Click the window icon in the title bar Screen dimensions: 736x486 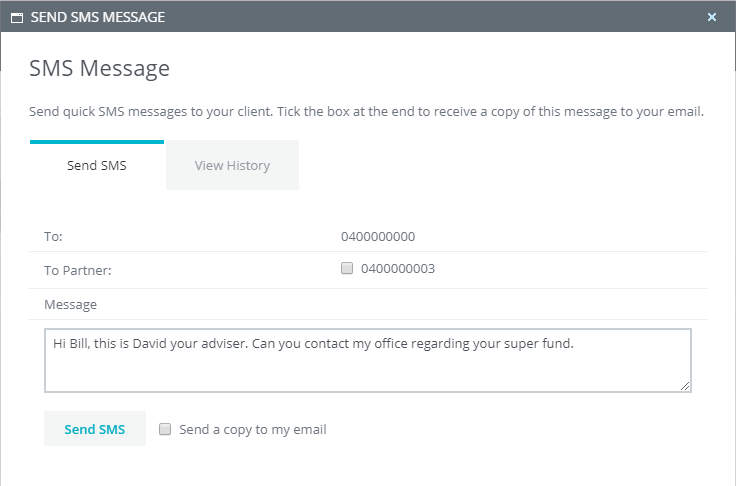click(x=16, y=17)
